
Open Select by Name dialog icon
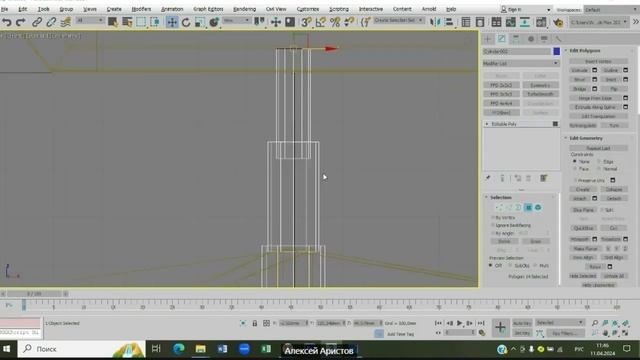[127, 22]
